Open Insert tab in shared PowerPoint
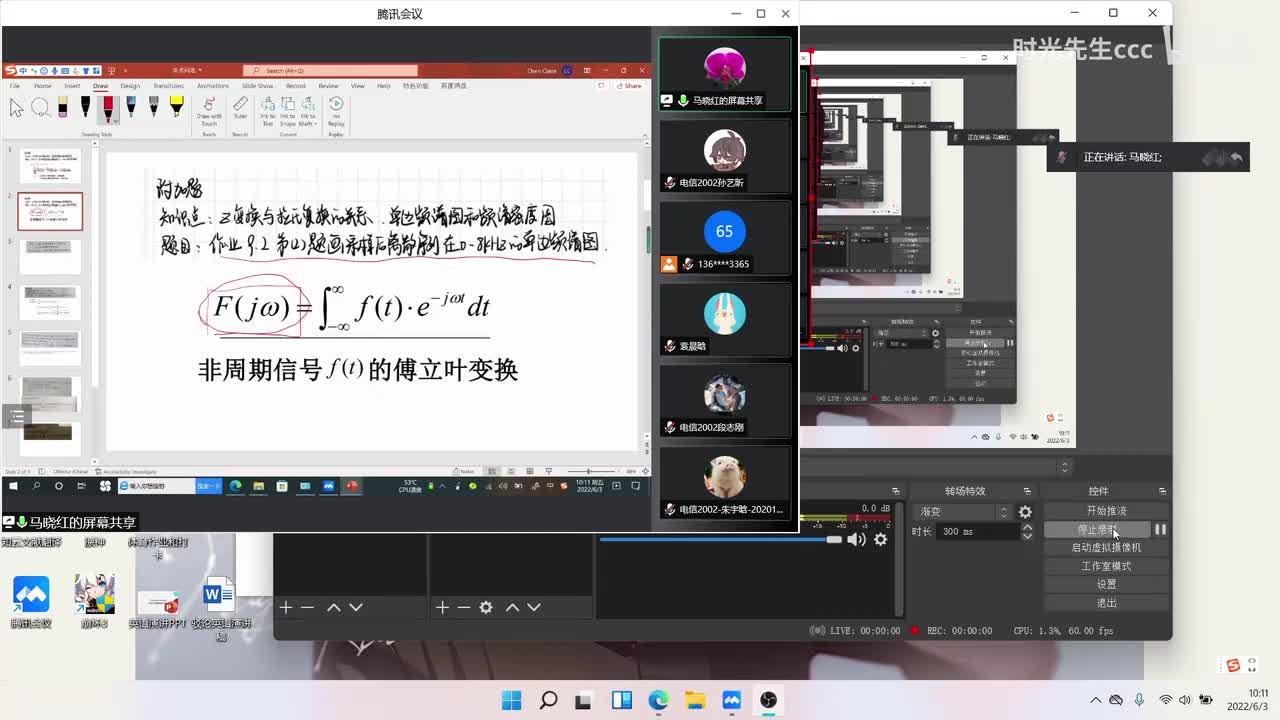 (x=72, y=86)
